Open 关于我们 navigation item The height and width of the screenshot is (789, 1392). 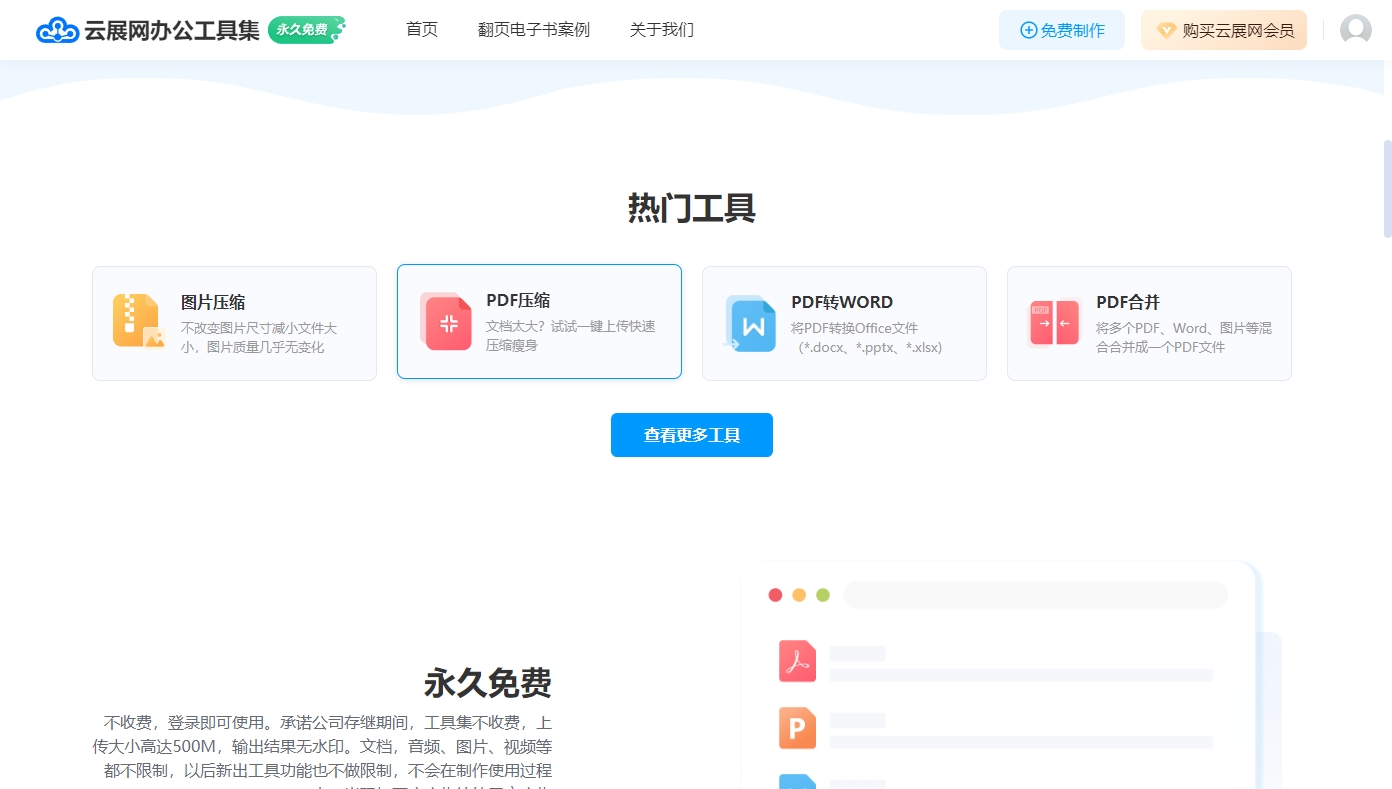coord(662,30)
